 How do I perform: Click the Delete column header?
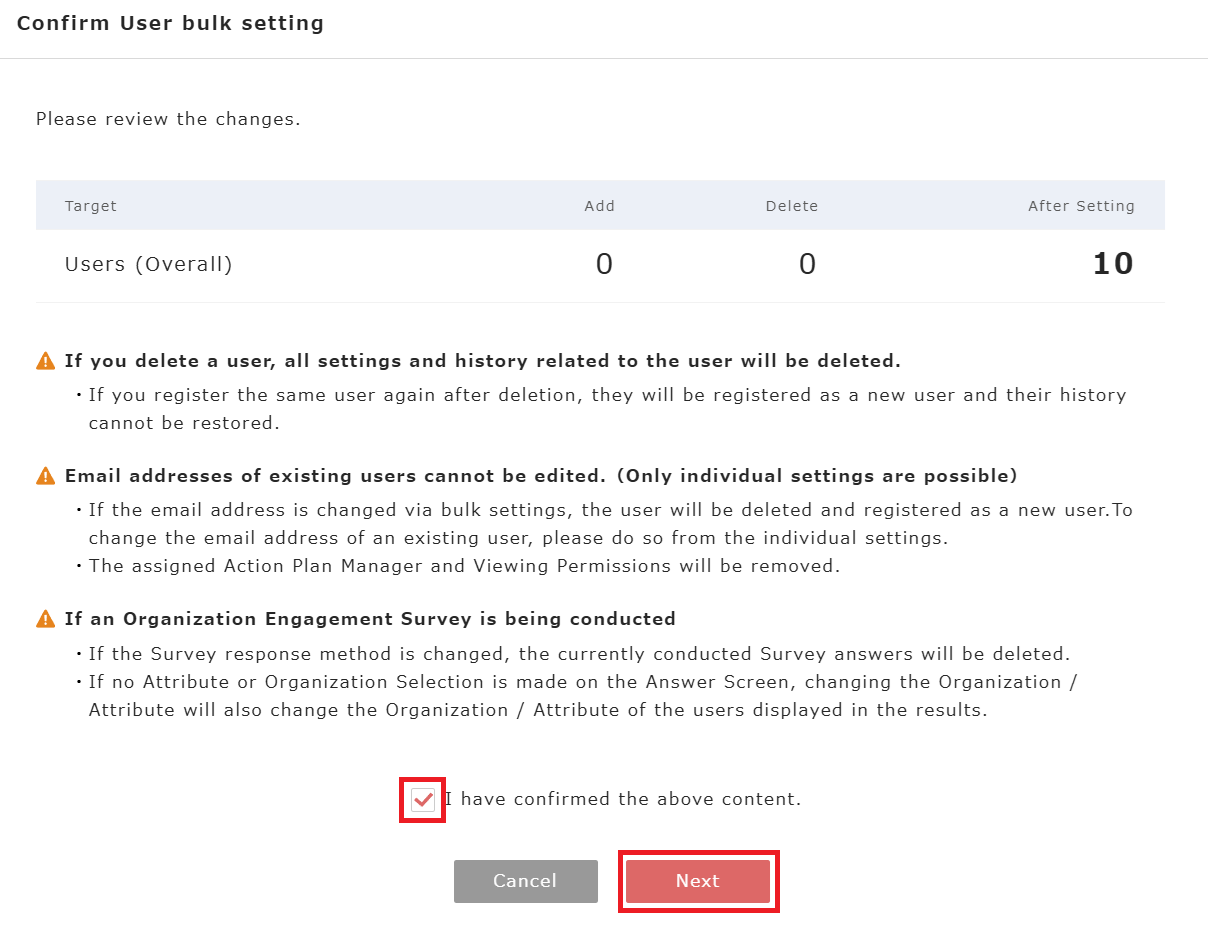click(x=792, y=206)
